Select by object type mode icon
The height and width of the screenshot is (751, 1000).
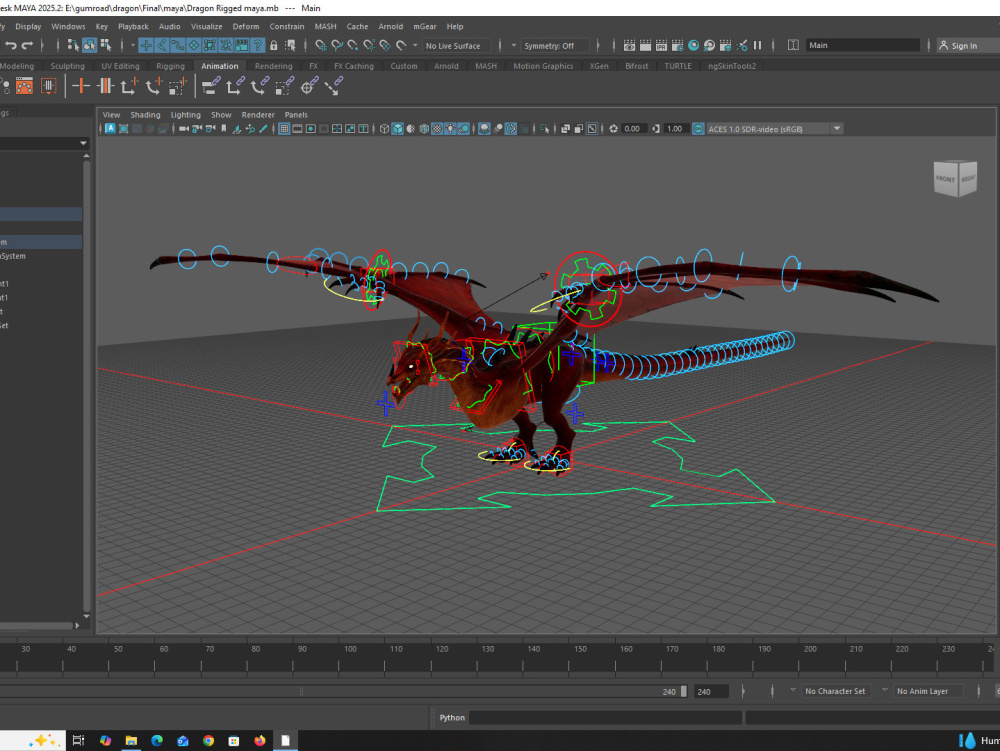point(89,45)
